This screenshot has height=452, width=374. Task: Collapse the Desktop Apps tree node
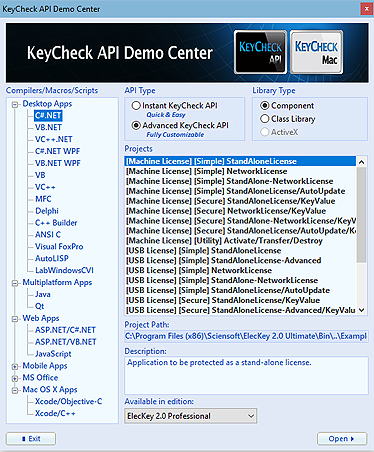click(x=15, y=105)
